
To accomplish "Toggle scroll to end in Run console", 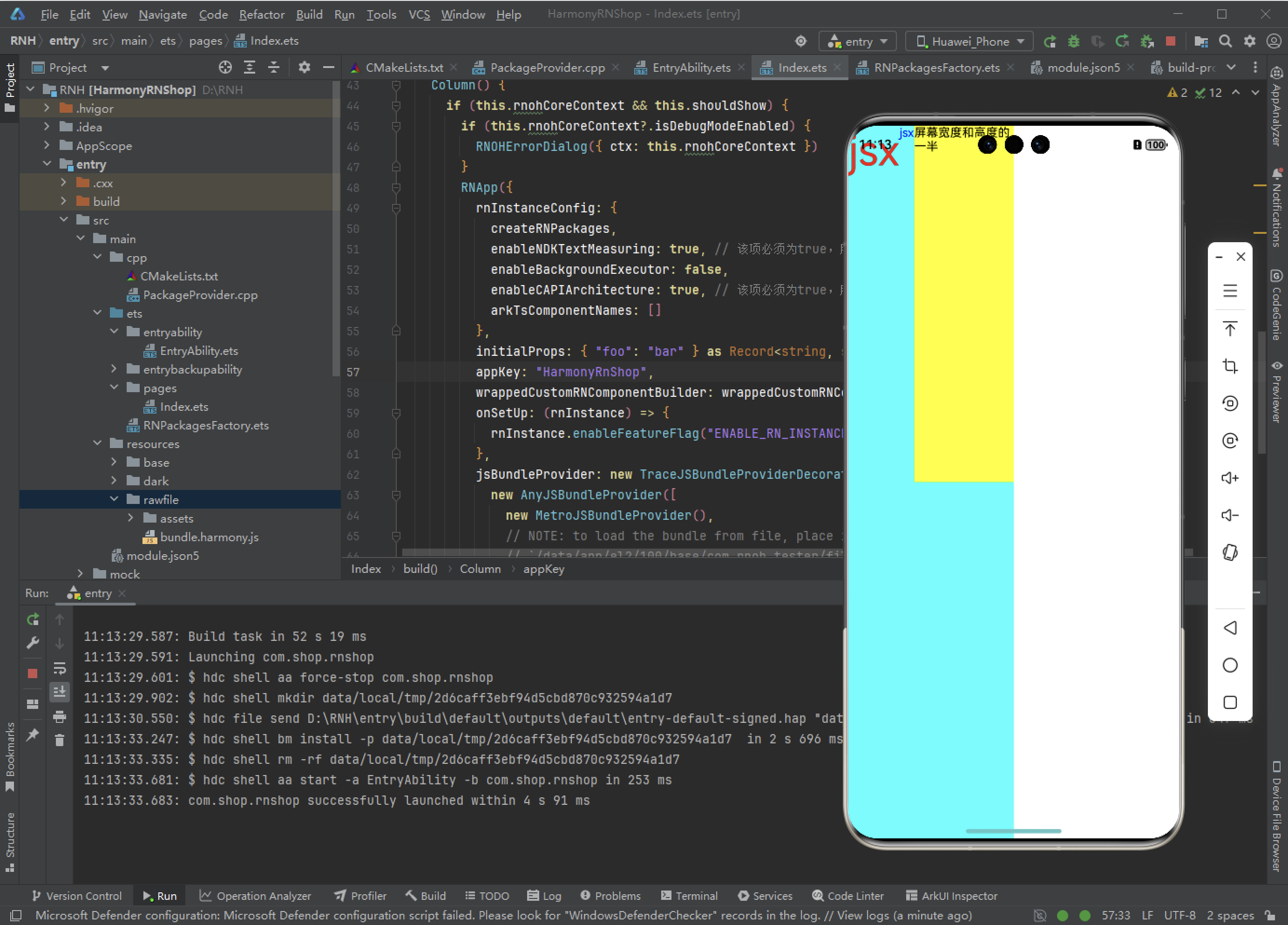I will tap(59, 692).
